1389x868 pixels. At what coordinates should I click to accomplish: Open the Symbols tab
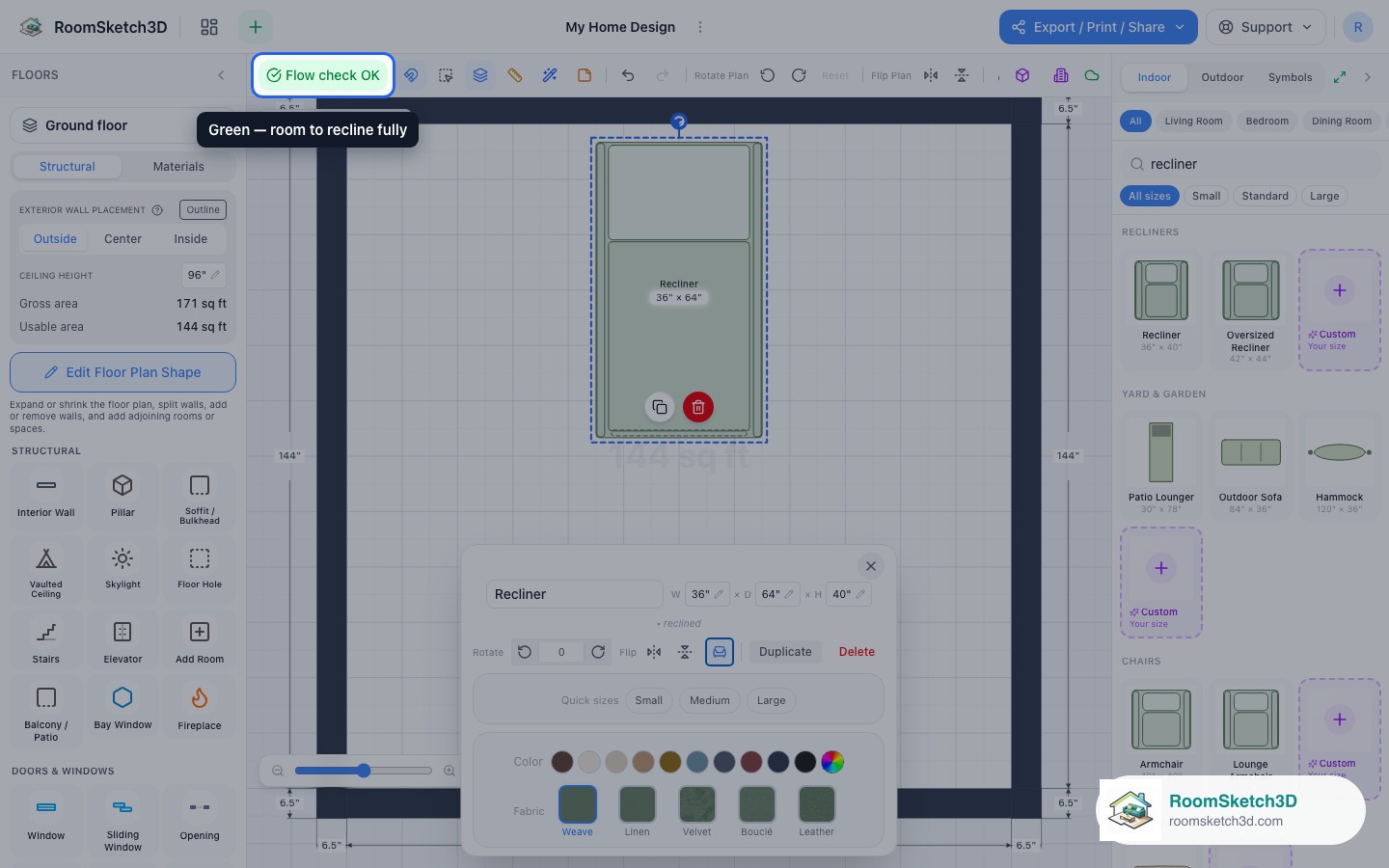click(1290, 77)
